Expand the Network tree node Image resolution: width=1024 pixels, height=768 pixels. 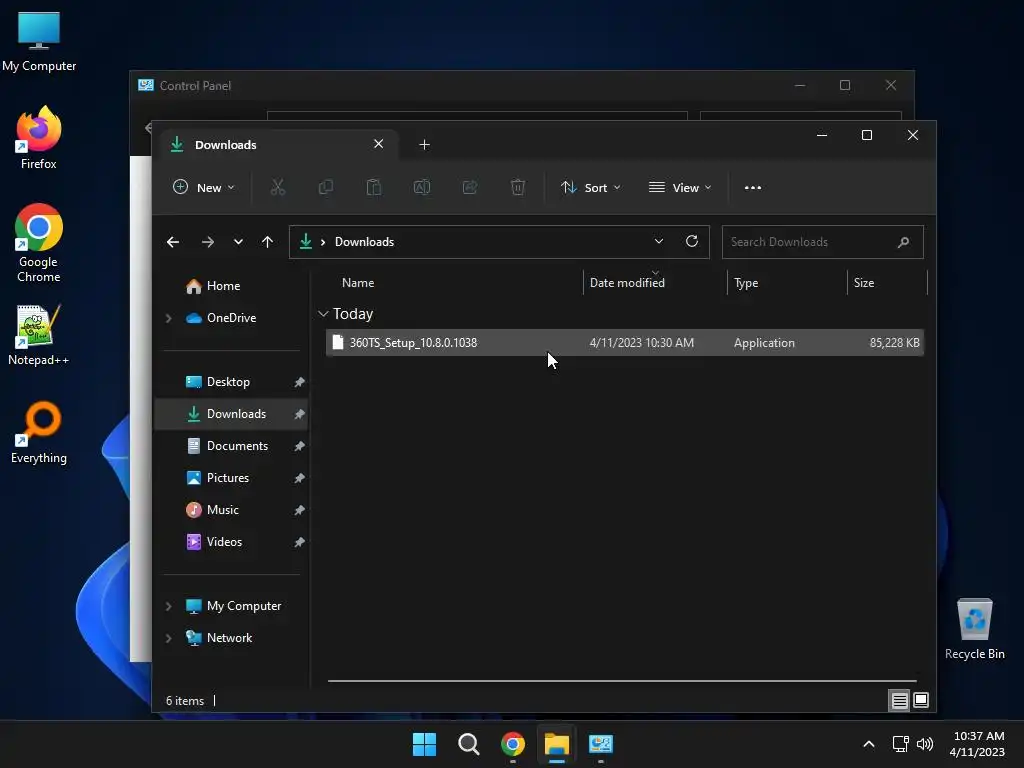[168, 638]
